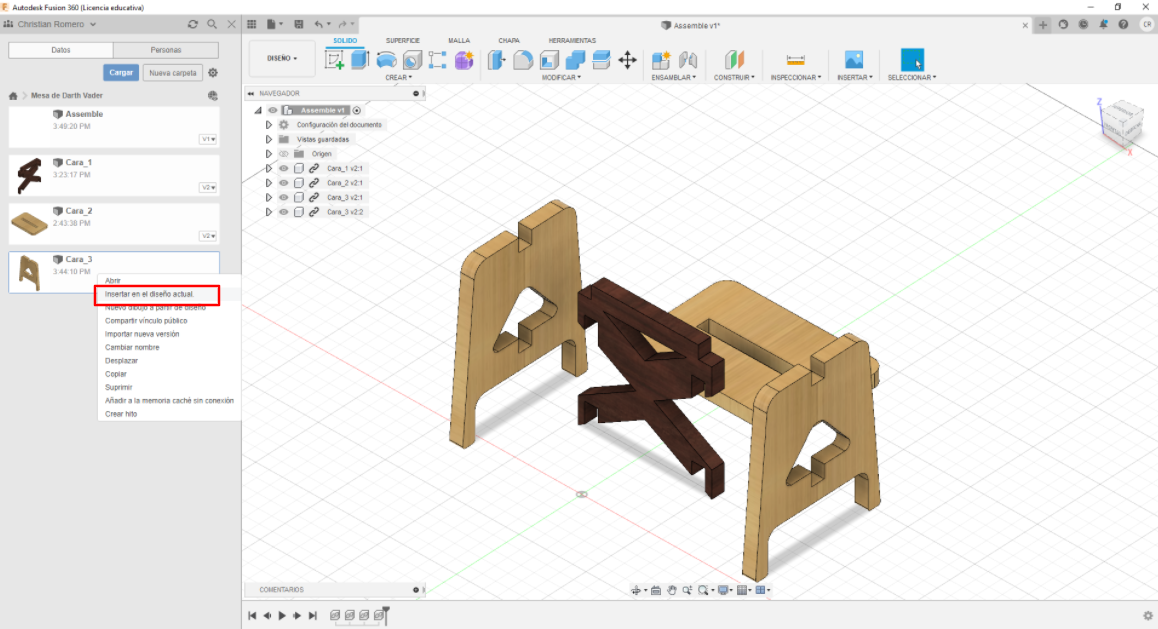Expand the Vistas guardadas node

[x=269, y=140]
